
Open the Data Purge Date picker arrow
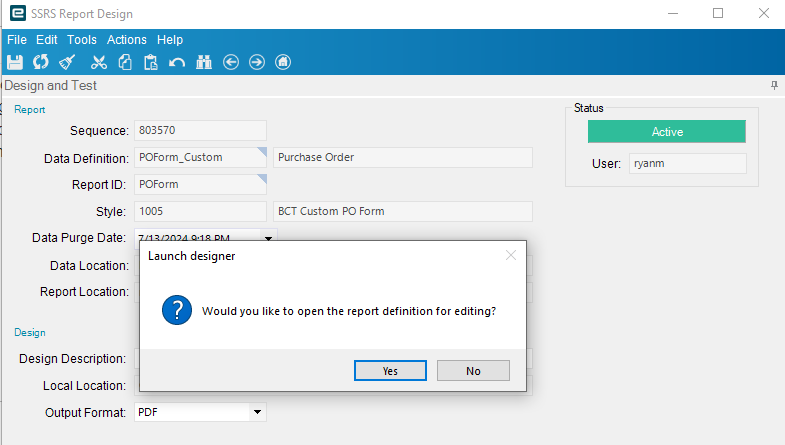point(268,238)
